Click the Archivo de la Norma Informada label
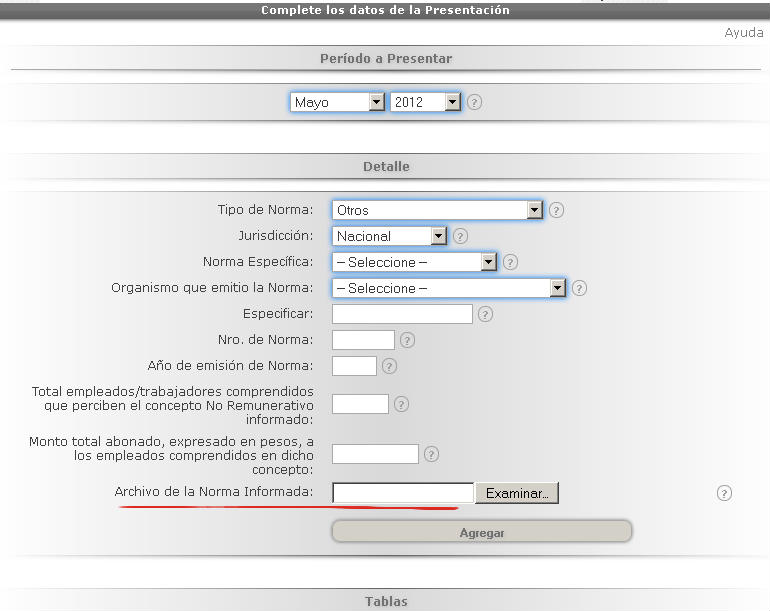 tap(214, 492)
